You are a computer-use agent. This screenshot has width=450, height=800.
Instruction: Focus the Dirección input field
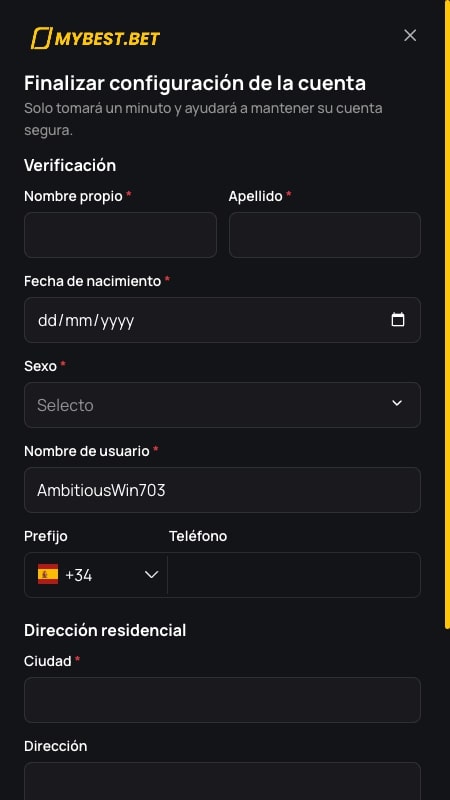click(x=222, y=781)
